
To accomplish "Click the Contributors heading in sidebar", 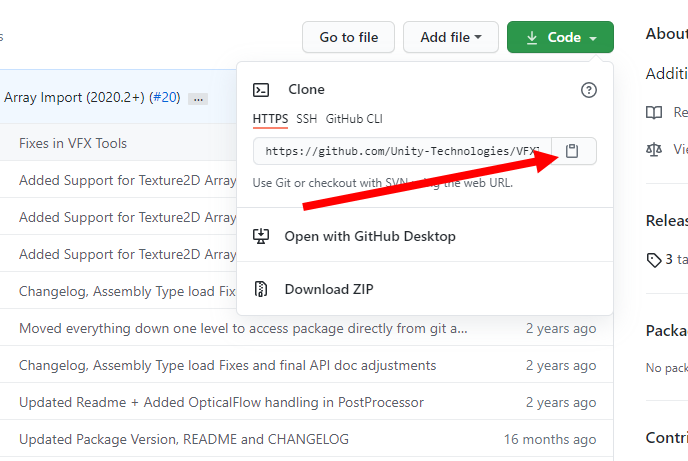I will (x=666, y=437).
